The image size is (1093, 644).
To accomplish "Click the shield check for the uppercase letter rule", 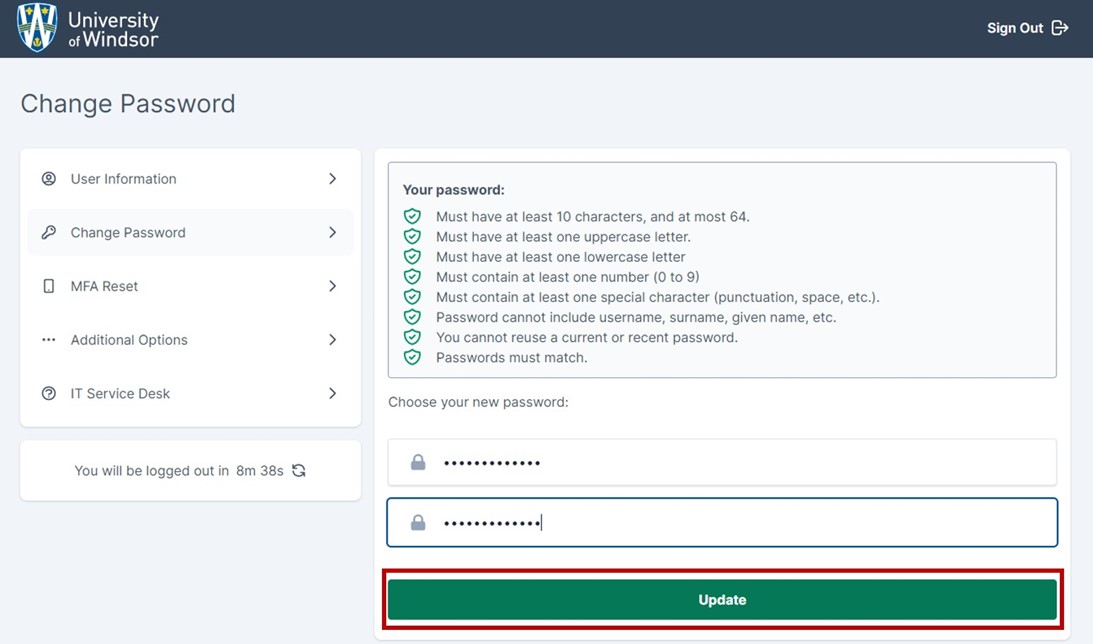I will tap(412, 236).
